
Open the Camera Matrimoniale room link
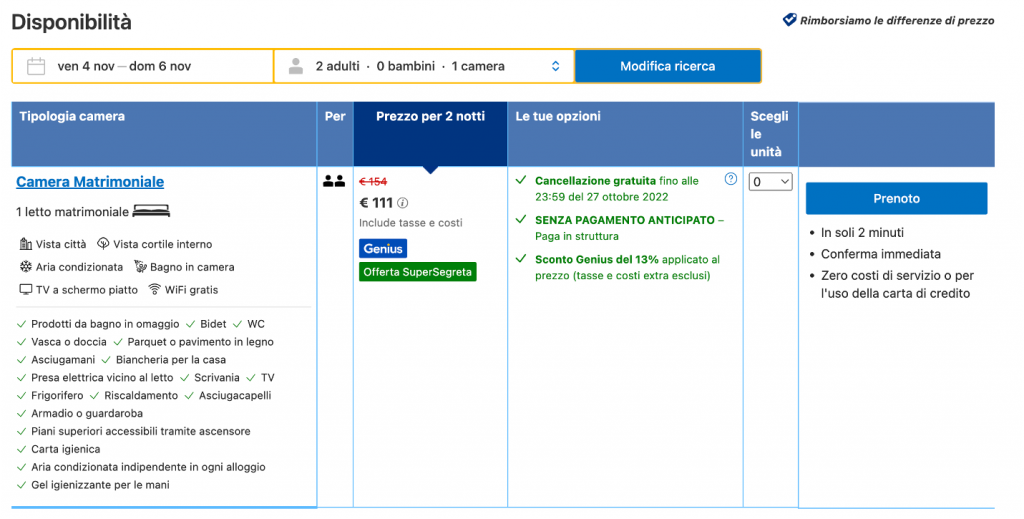pyautogui.click(x=90, y=182)
